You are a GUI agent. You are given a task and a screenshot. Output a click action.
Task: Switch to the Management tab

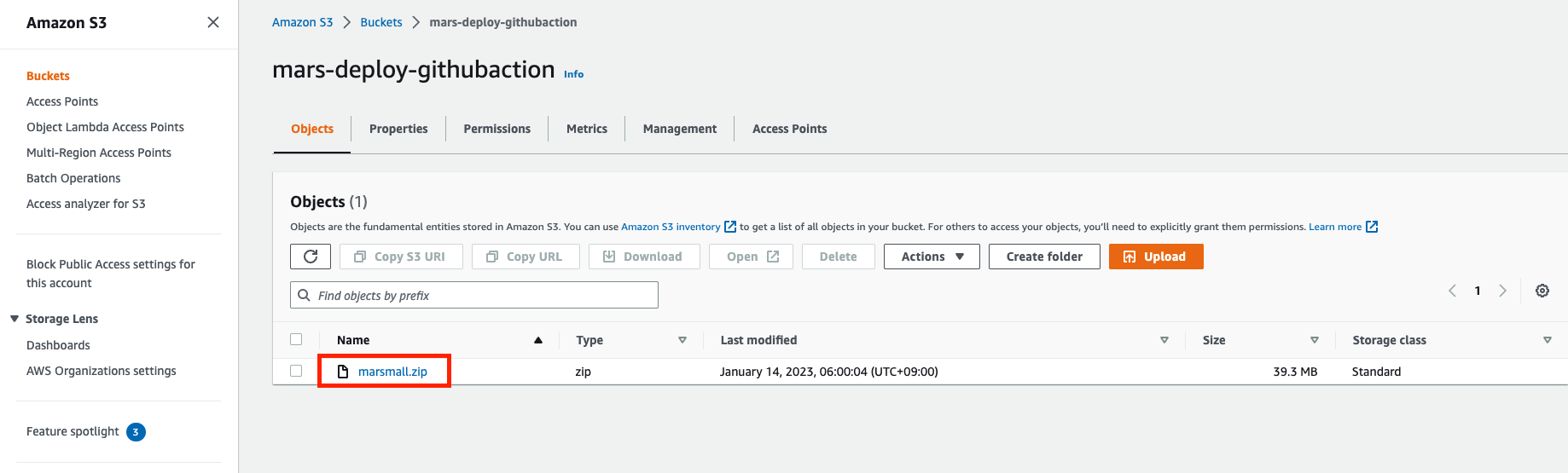[x=680, y=129]
